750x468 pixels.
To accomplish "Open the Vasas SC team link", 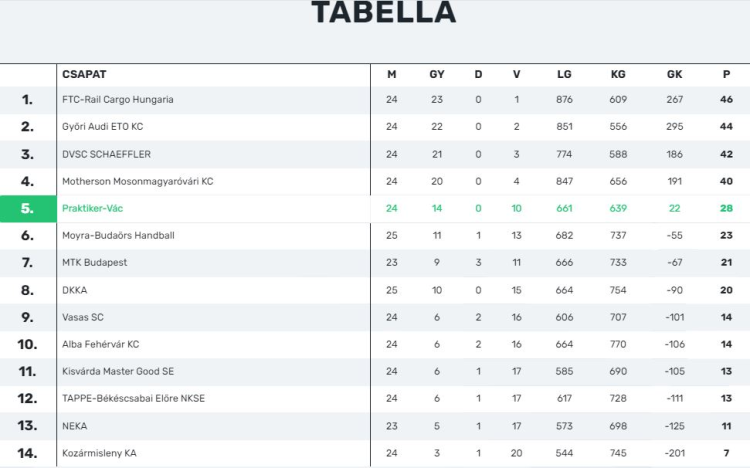I will [82, 317].
